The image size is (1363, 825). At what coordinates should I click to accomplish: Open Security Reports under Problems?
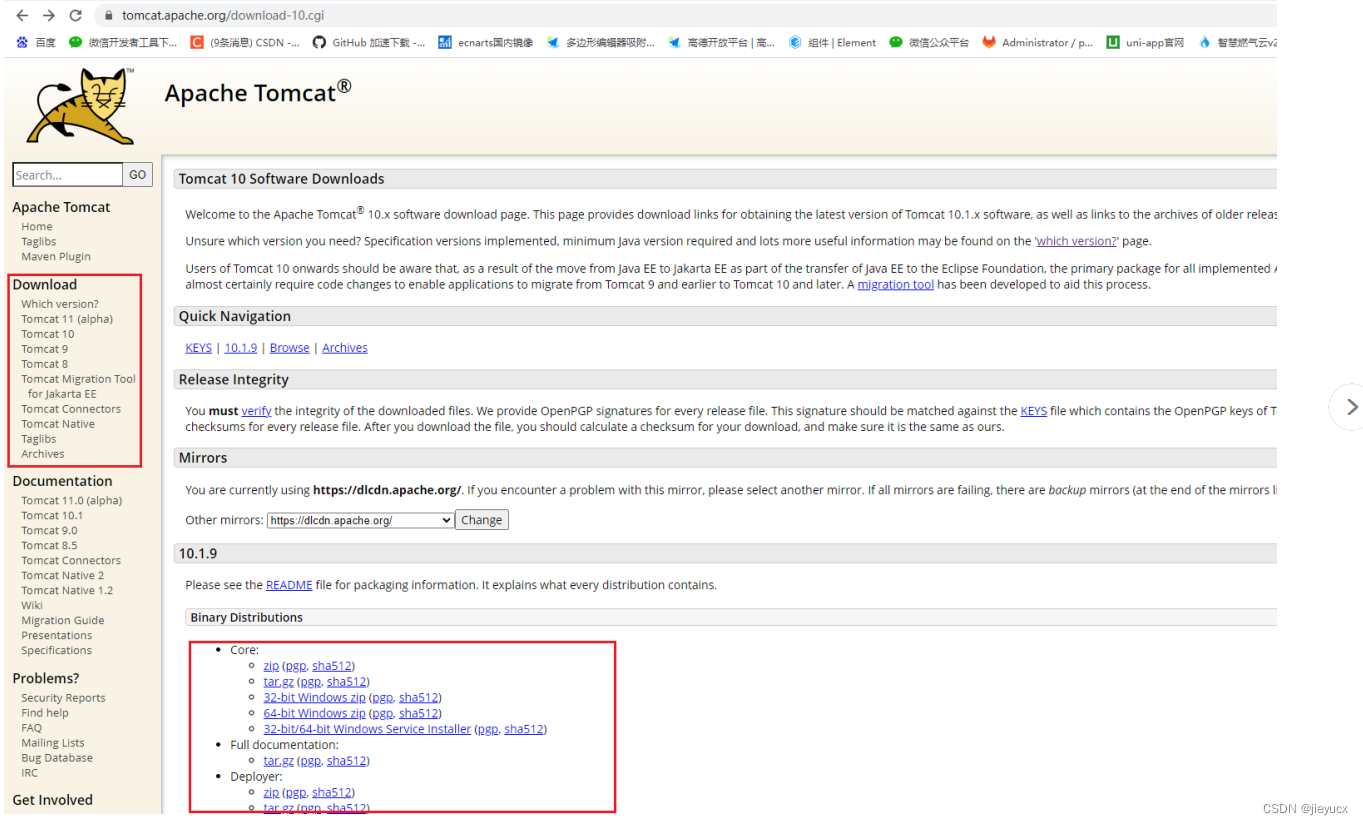63,698
